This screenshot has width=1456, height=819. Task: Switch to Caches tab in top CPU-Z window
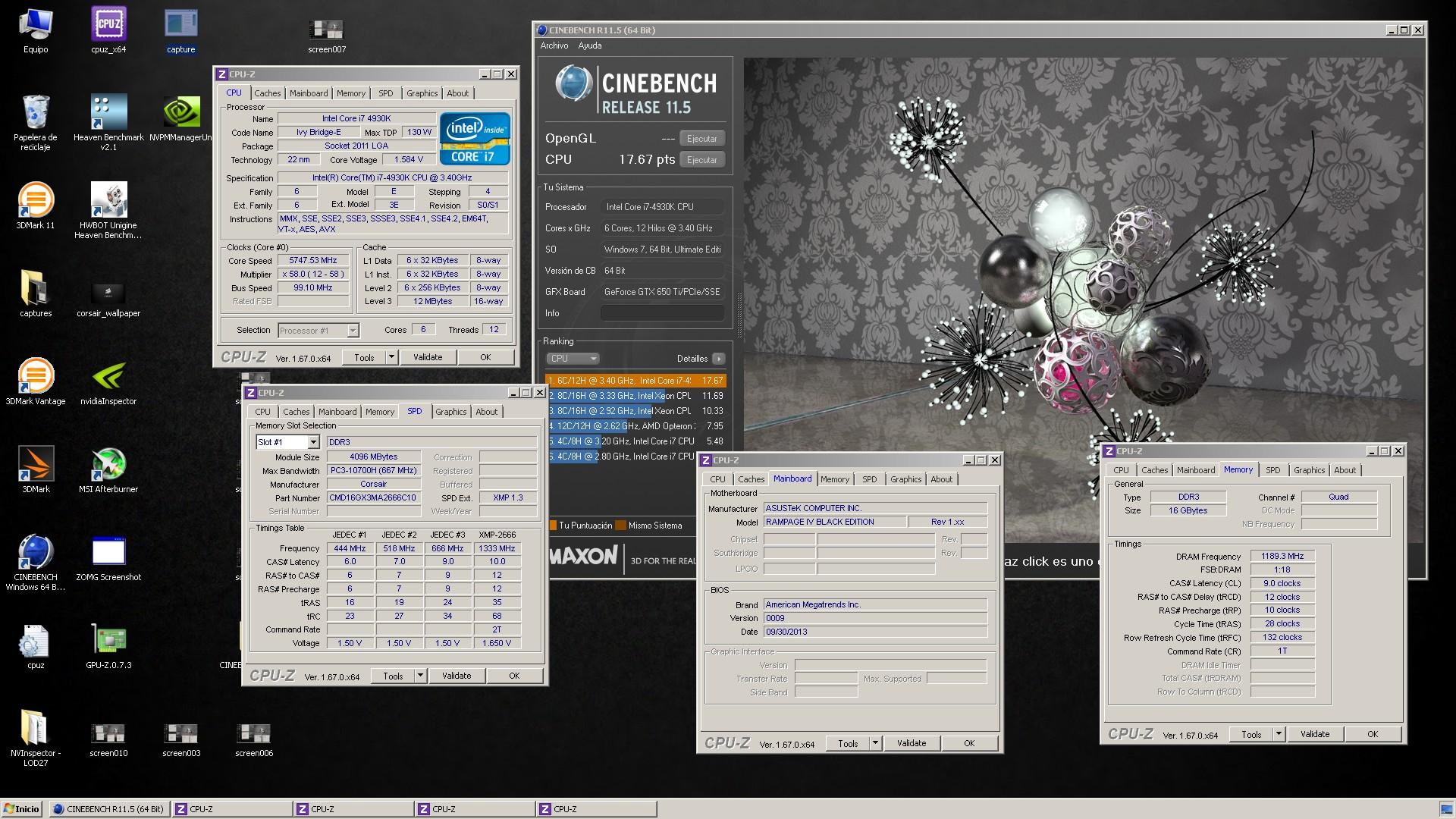click(268, 93)
